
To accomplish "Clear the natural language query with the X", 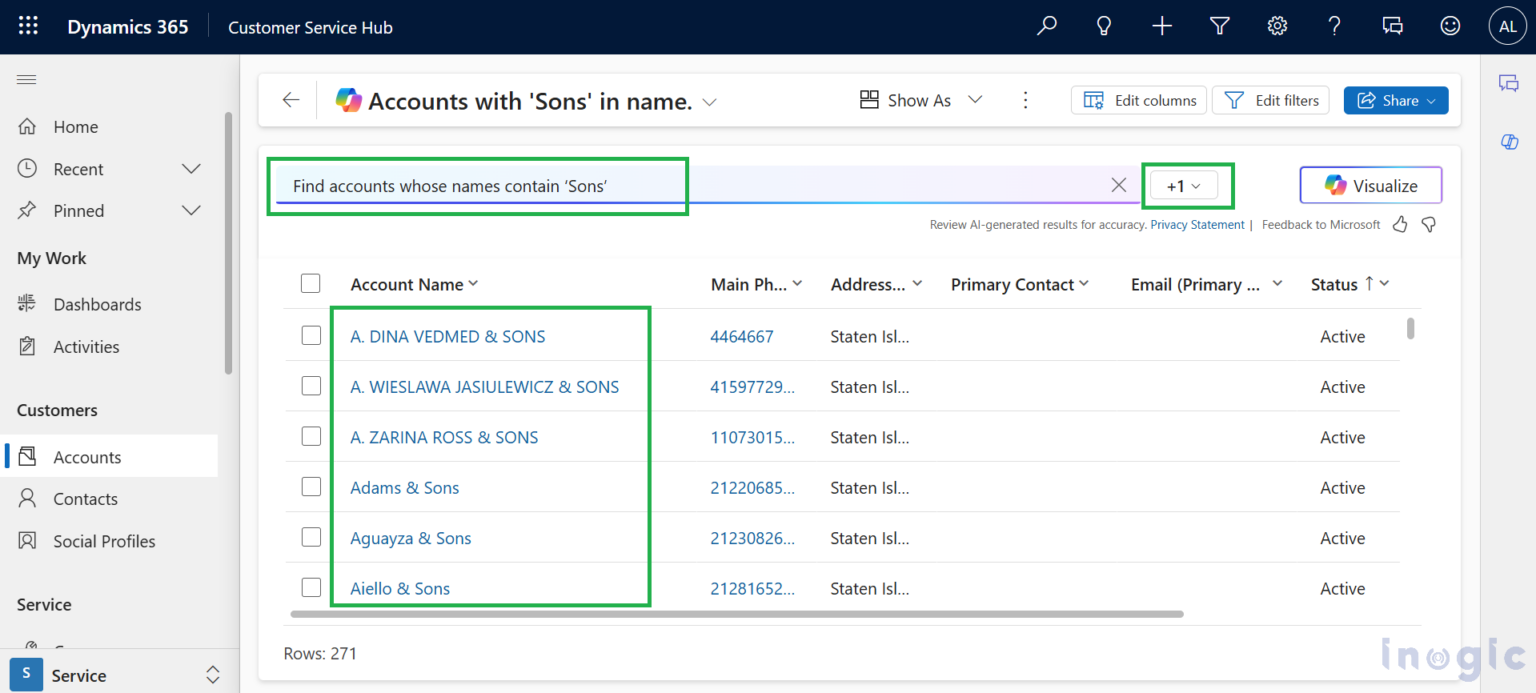I will click(x=1118, y=184).
